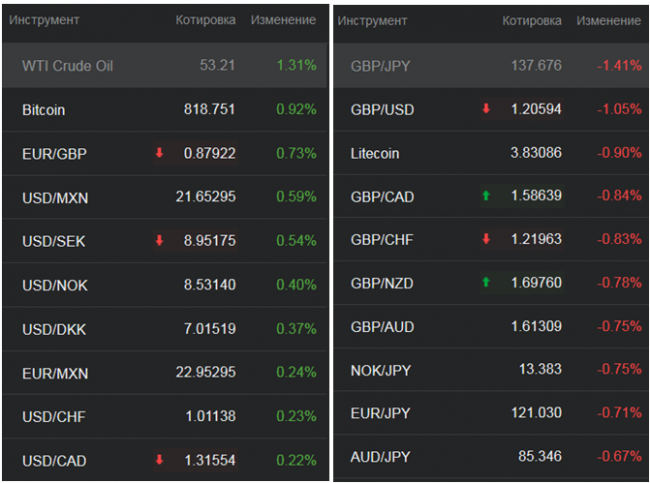Click the EUR/JPY quote 121.030

point(537,413)
